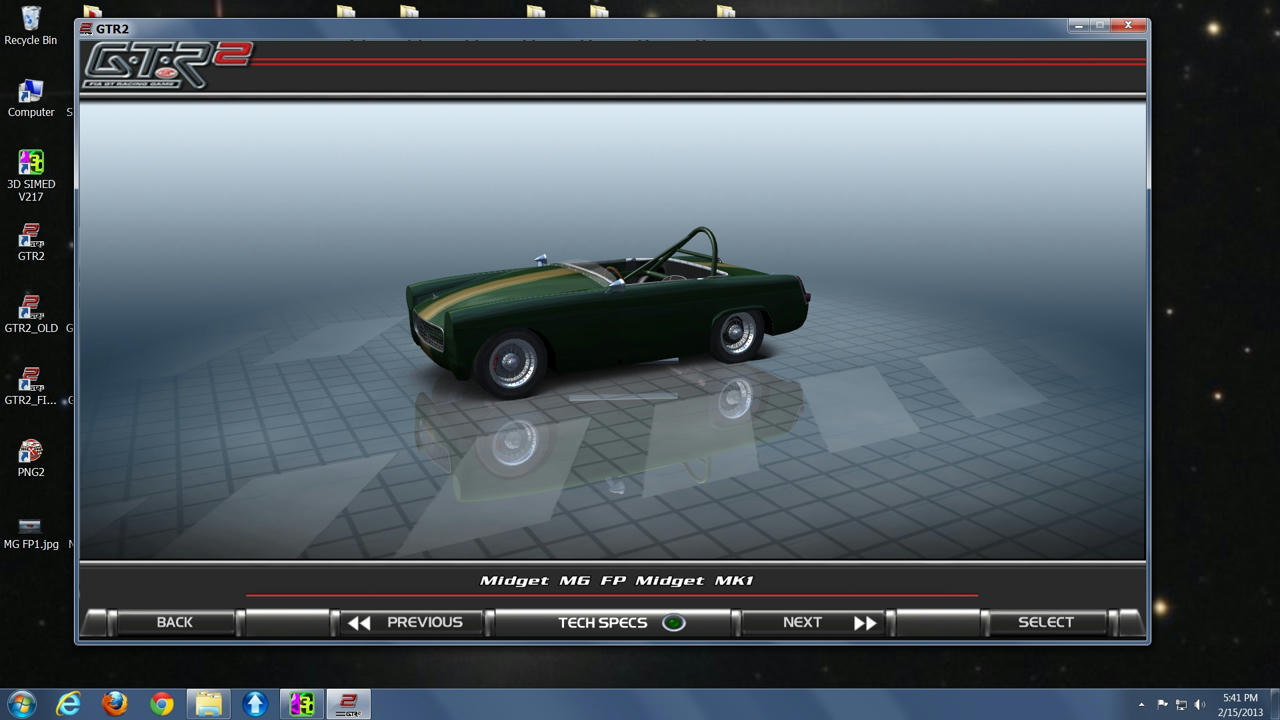Open the Recycle Bin desktop icon

[x=31, y=26]
